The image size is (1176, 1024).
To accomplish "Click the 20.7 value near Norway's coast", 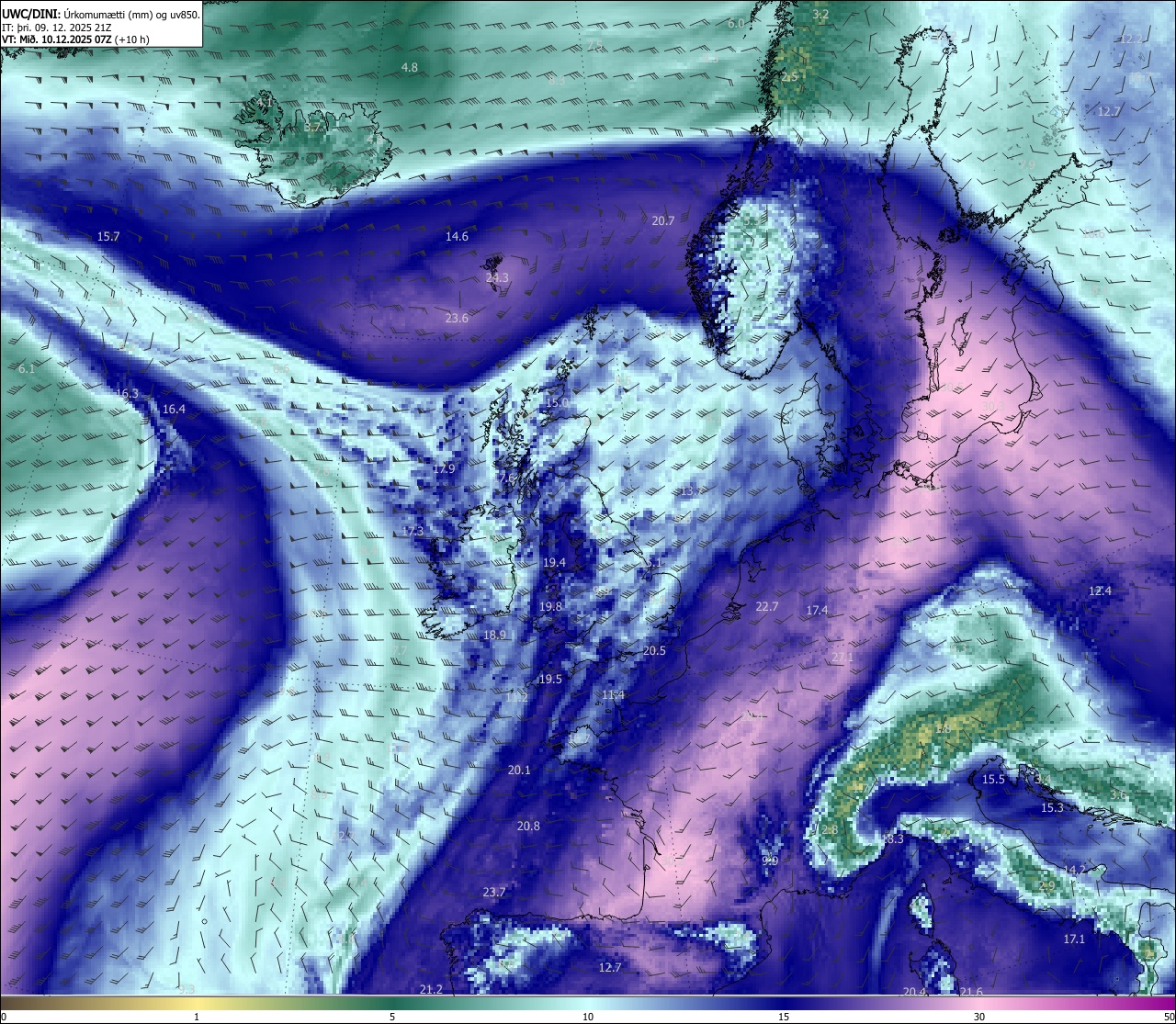I will coord(663,221).
